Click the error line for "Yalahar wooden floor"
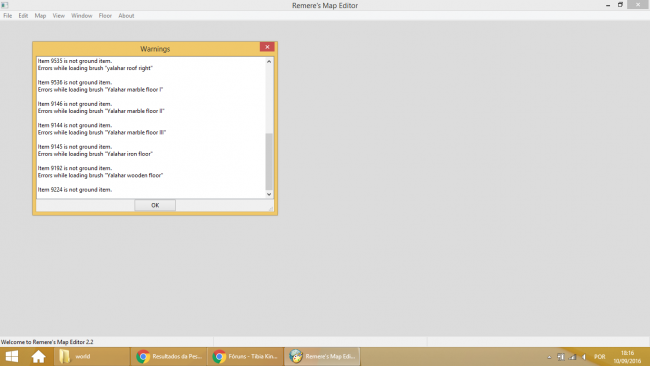650x366 pixels. coord(100,175)
